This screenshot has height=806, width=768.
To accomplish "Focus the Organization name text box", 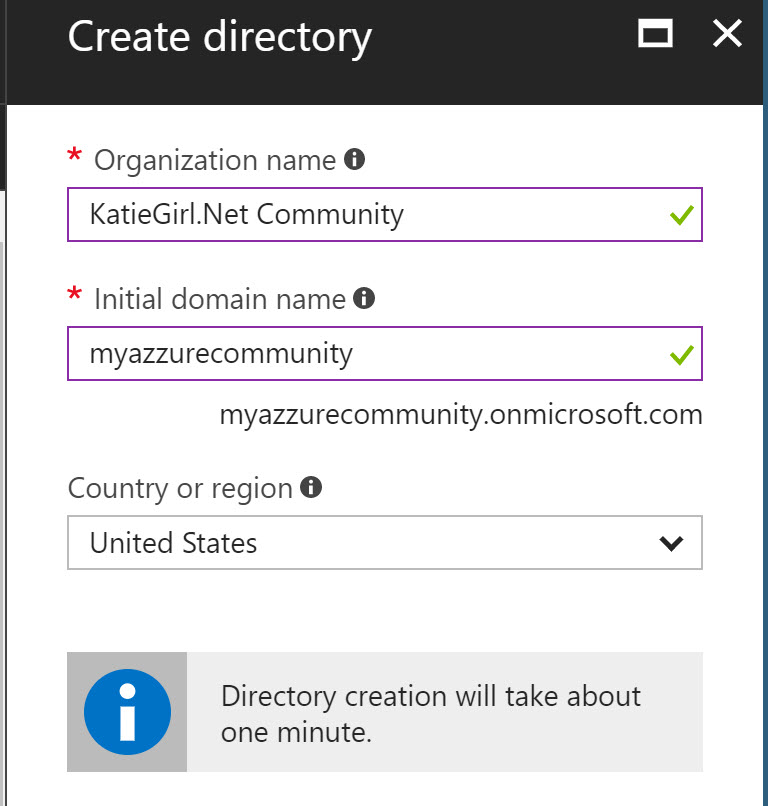I will point(360,214).
